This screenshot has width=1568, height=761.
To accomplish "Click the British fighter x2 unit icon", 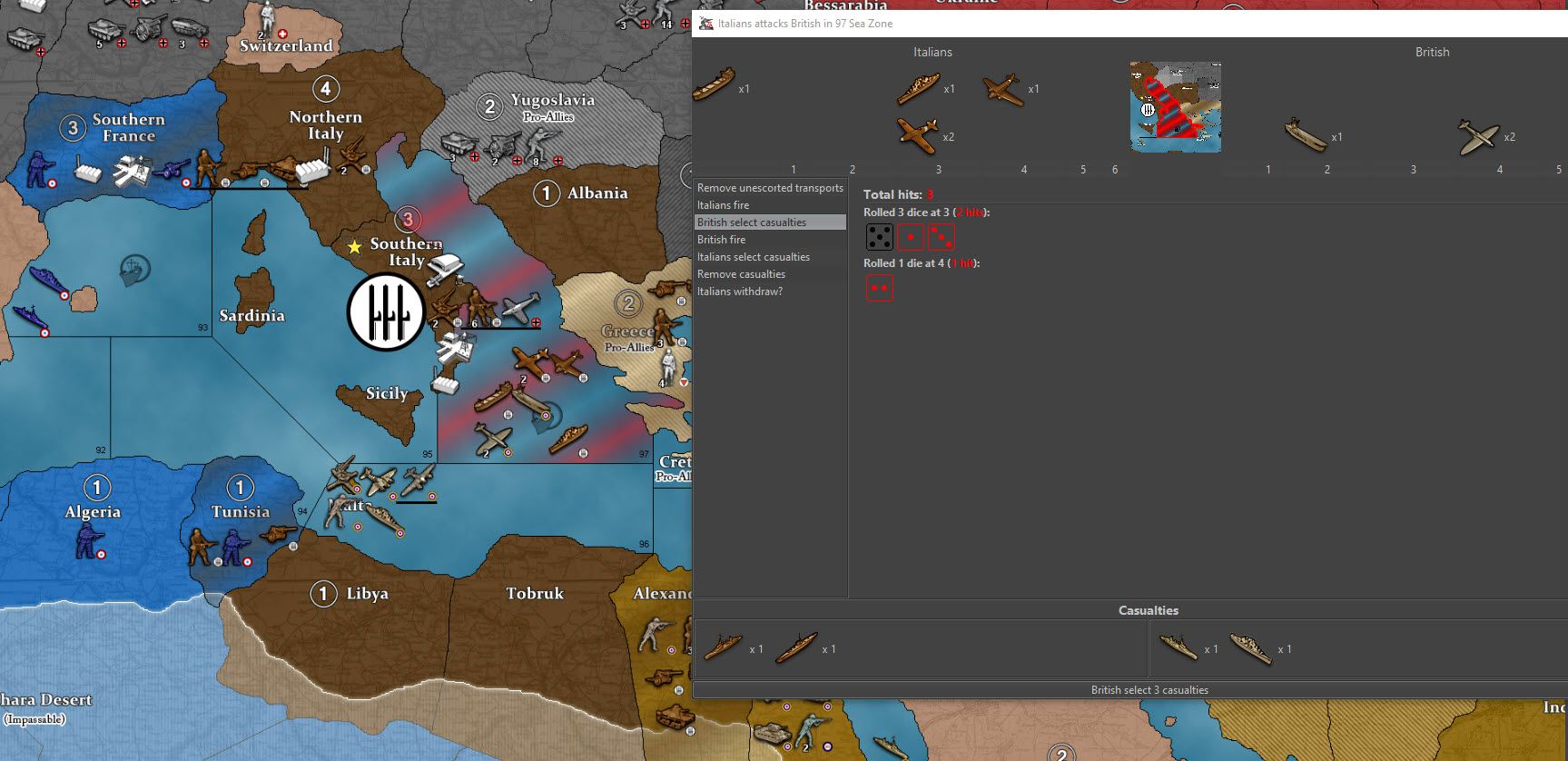I will coord(1478,136).
